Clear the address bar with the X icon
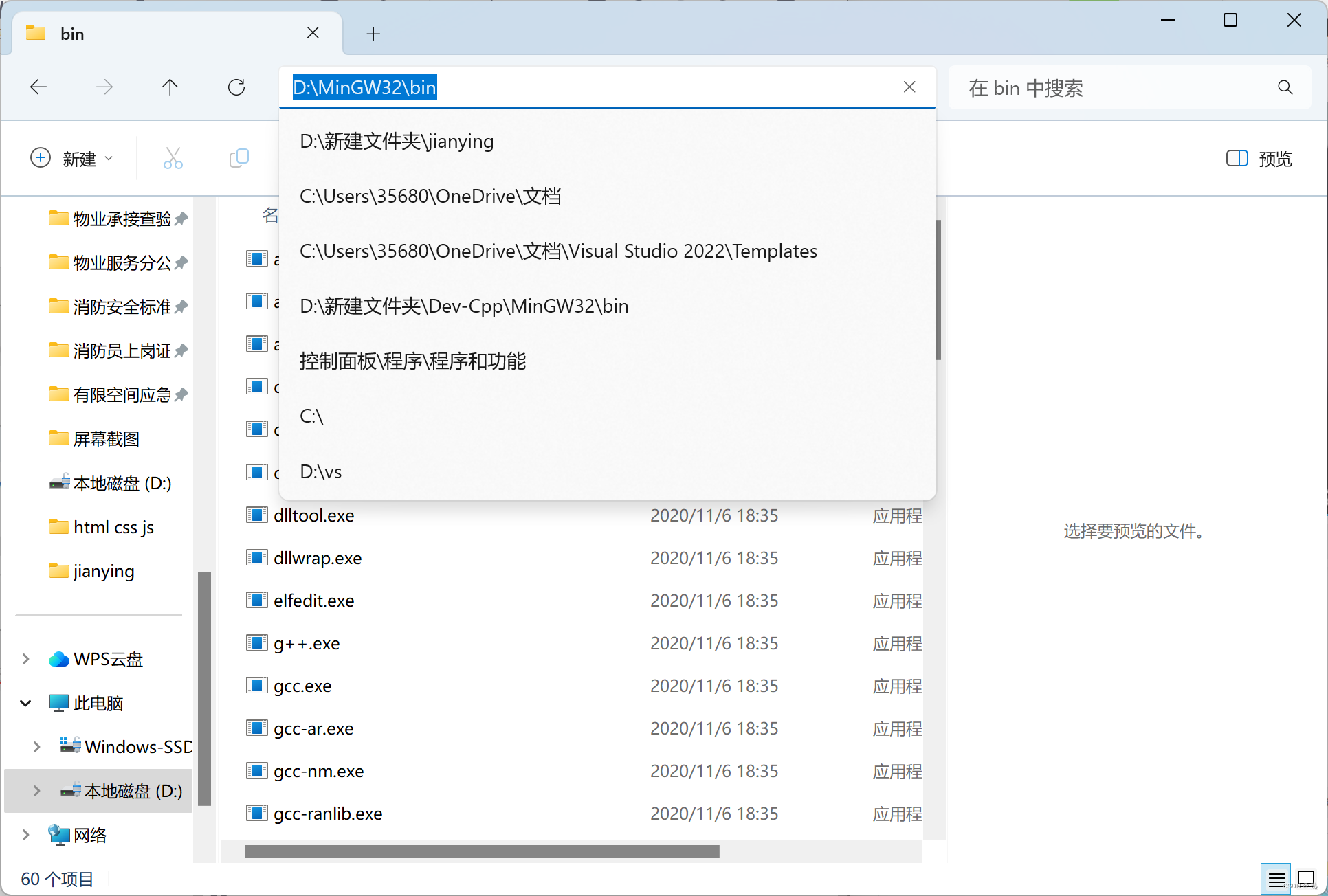1328x896 pixels. [x=909, y=87]
